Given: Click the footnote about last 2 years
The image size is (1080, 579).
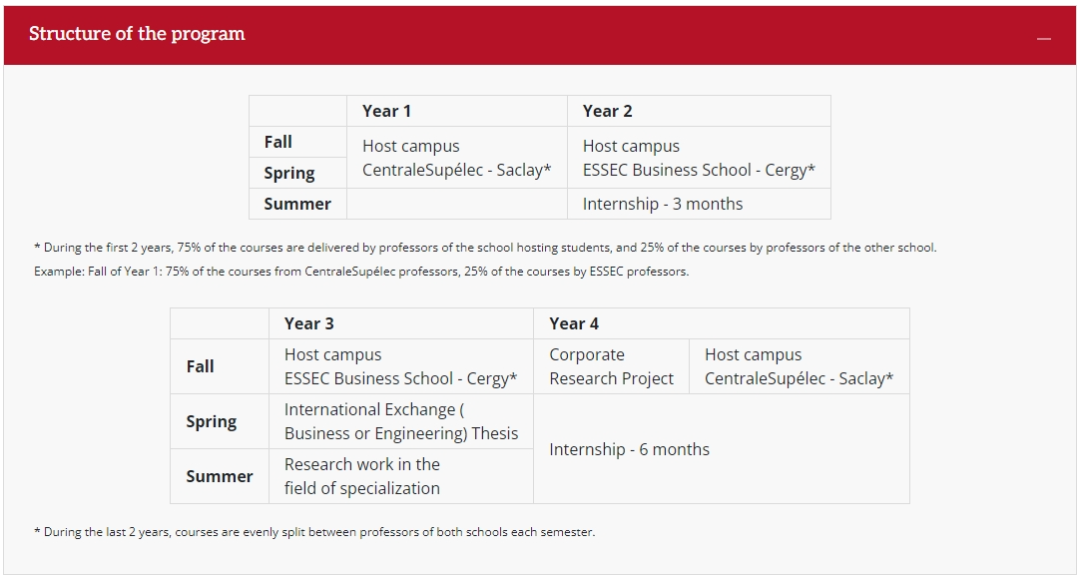Looking at the screenshot, I should pyautogui.click(x=314, y=531).
